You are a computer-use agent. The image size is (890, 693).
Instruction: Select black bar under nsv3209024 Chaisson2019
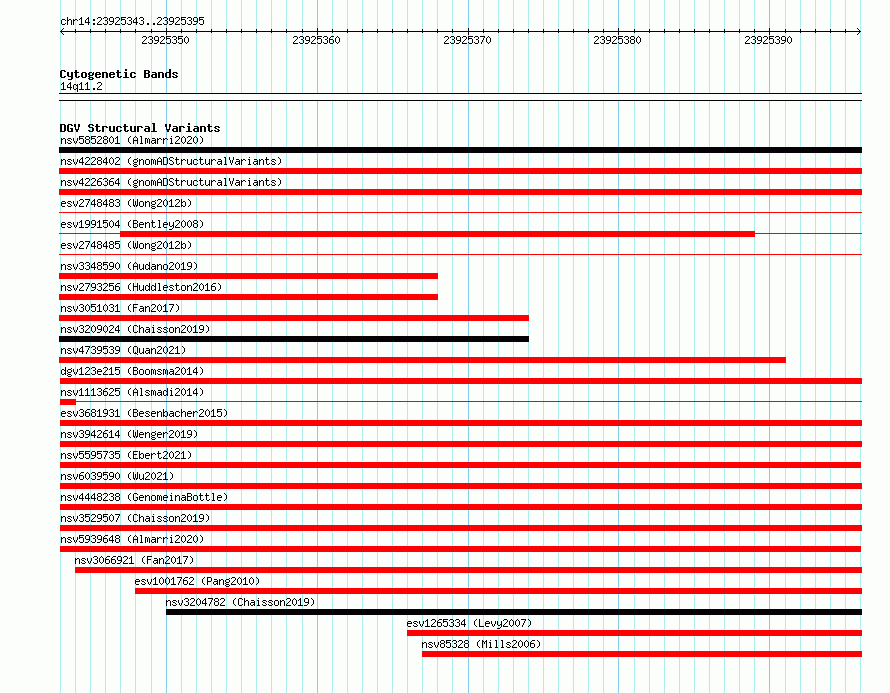click(294, 339)
